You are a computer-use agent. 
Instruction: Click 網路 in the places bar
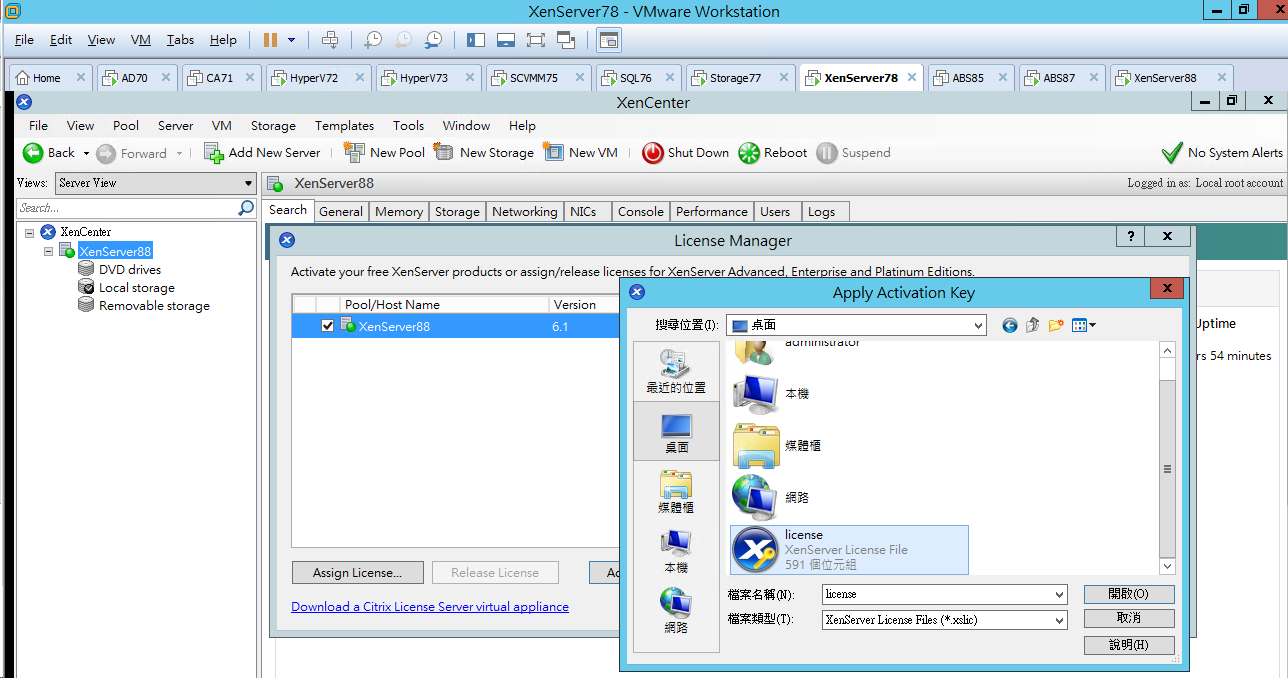coord(676,610)
